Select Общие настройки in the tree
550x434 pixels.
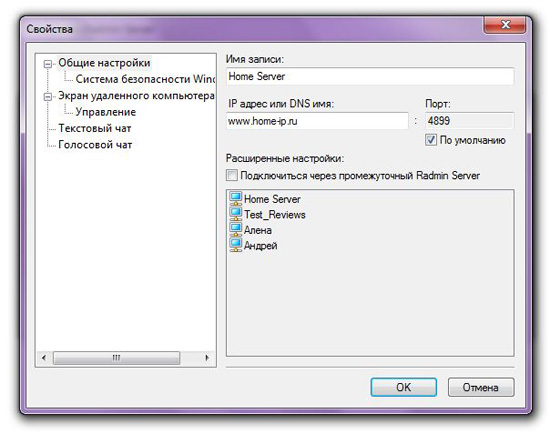pos(104,63)
